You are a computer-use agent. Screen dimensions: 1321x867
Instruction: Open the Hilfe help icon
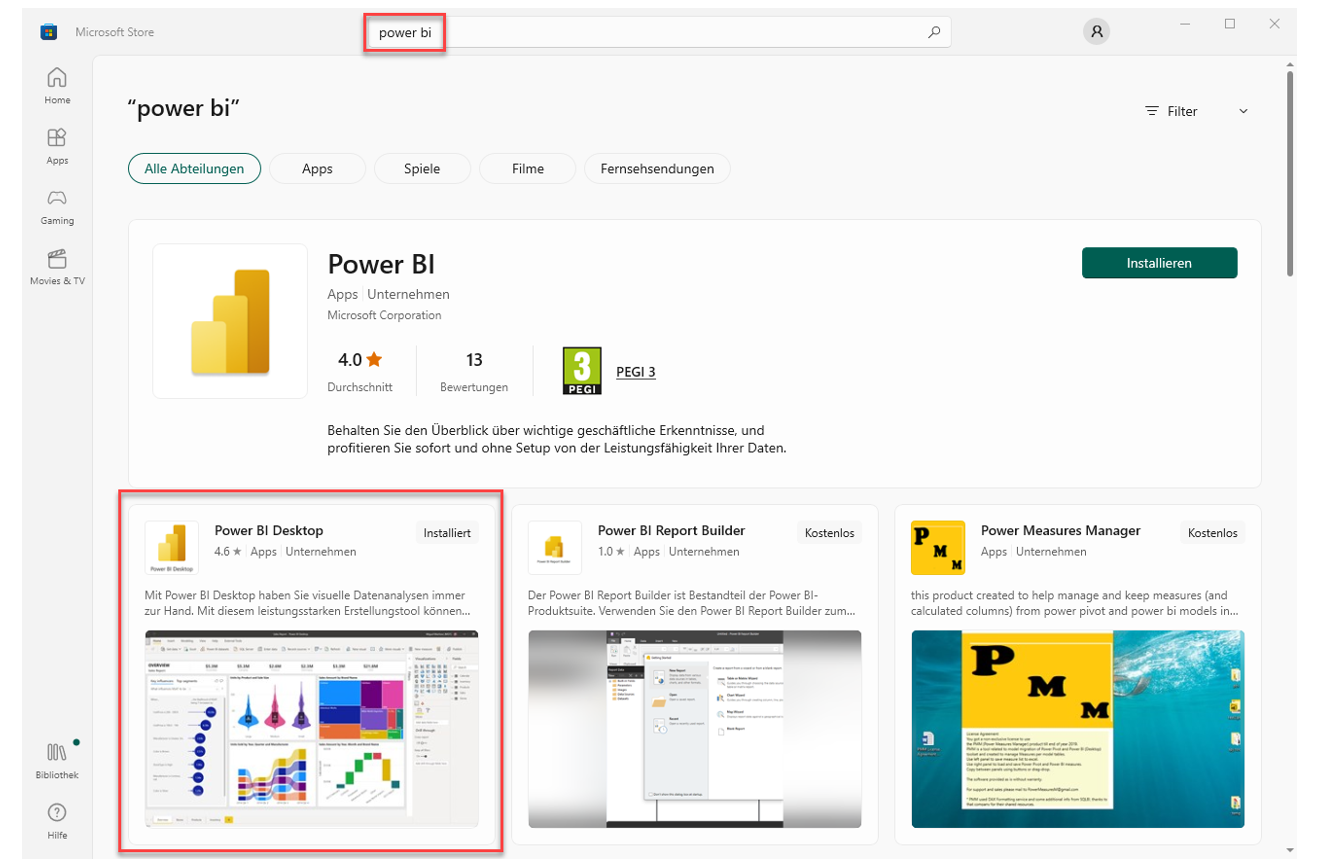57,821
